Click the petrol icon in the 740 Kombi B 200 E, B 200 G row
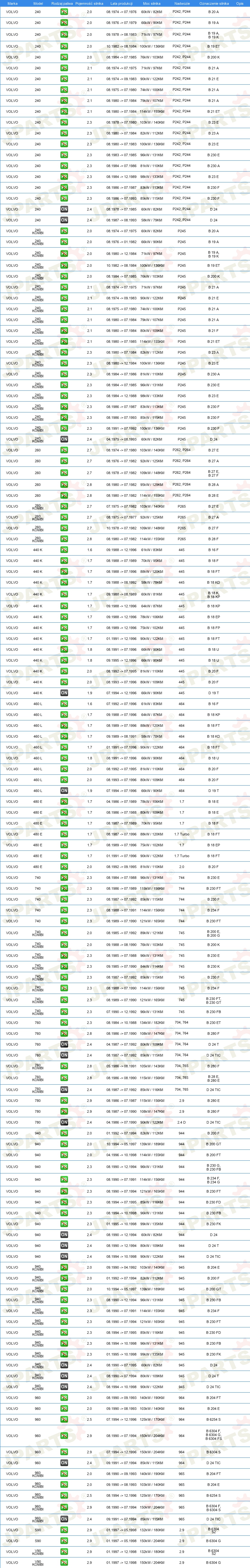The image size is (250, 1568). click(64, 933)
